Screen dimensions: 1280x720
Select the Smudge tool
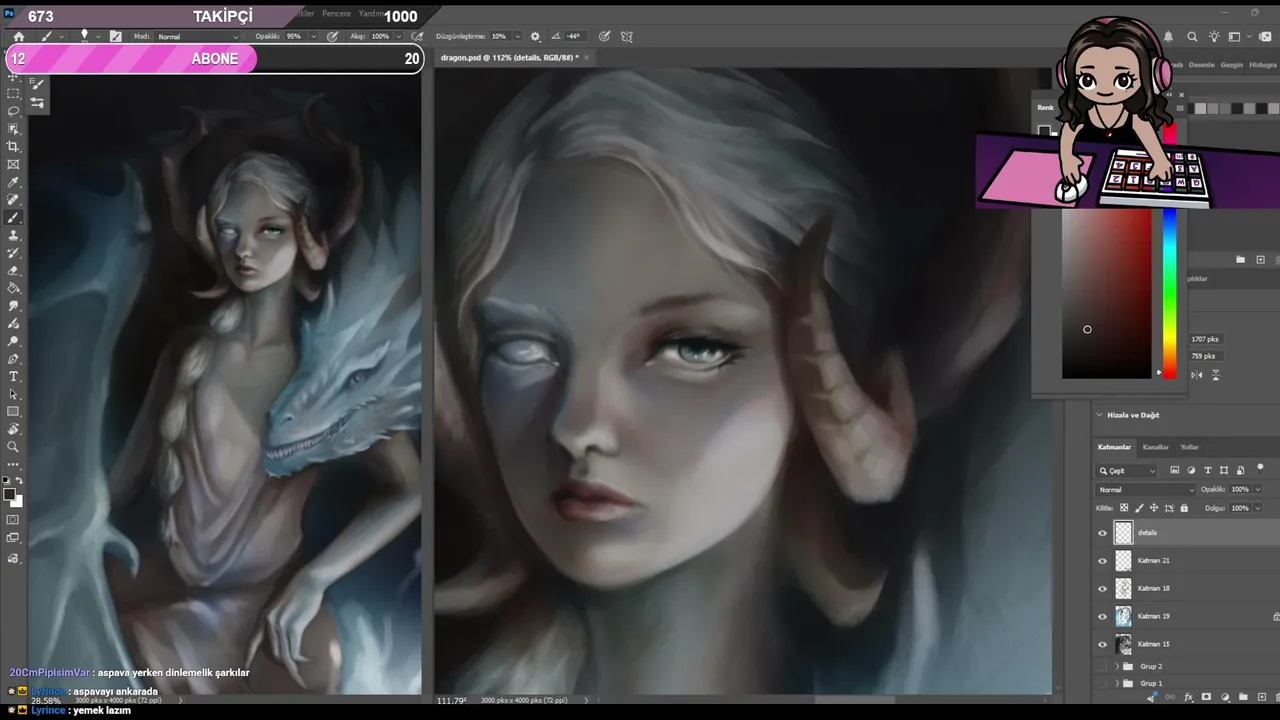click(13, 306)
